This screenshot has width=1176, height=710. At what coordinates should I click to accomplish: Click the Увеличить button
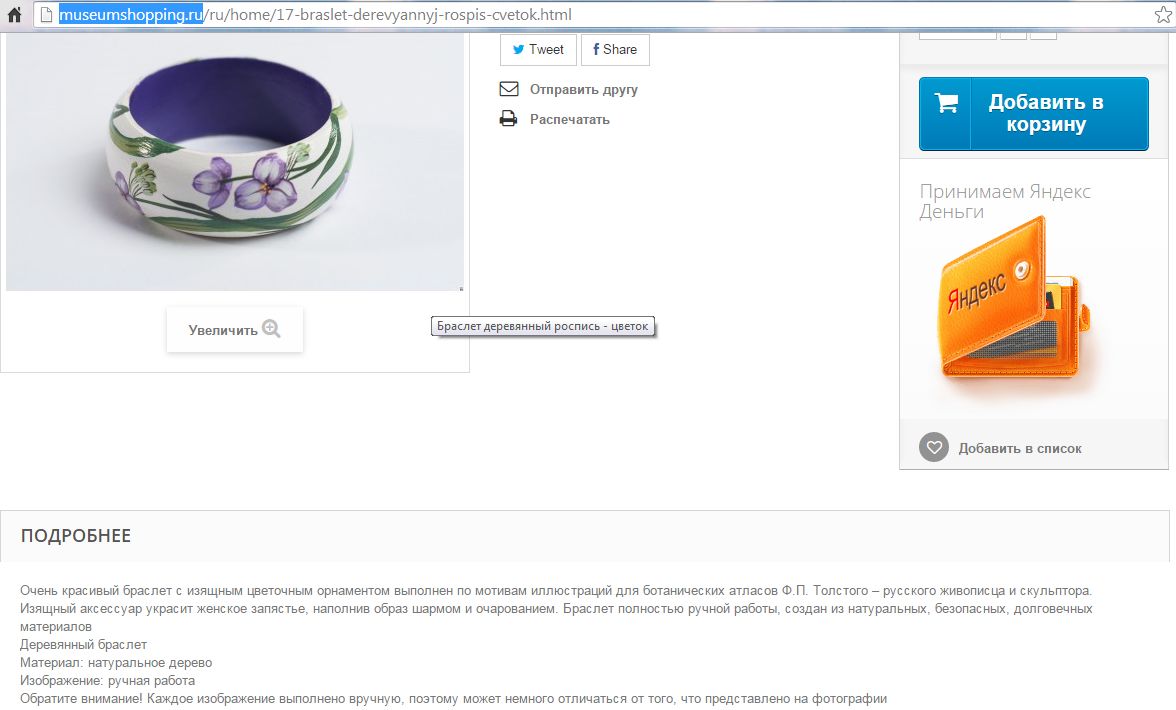[x=235, y=329]
